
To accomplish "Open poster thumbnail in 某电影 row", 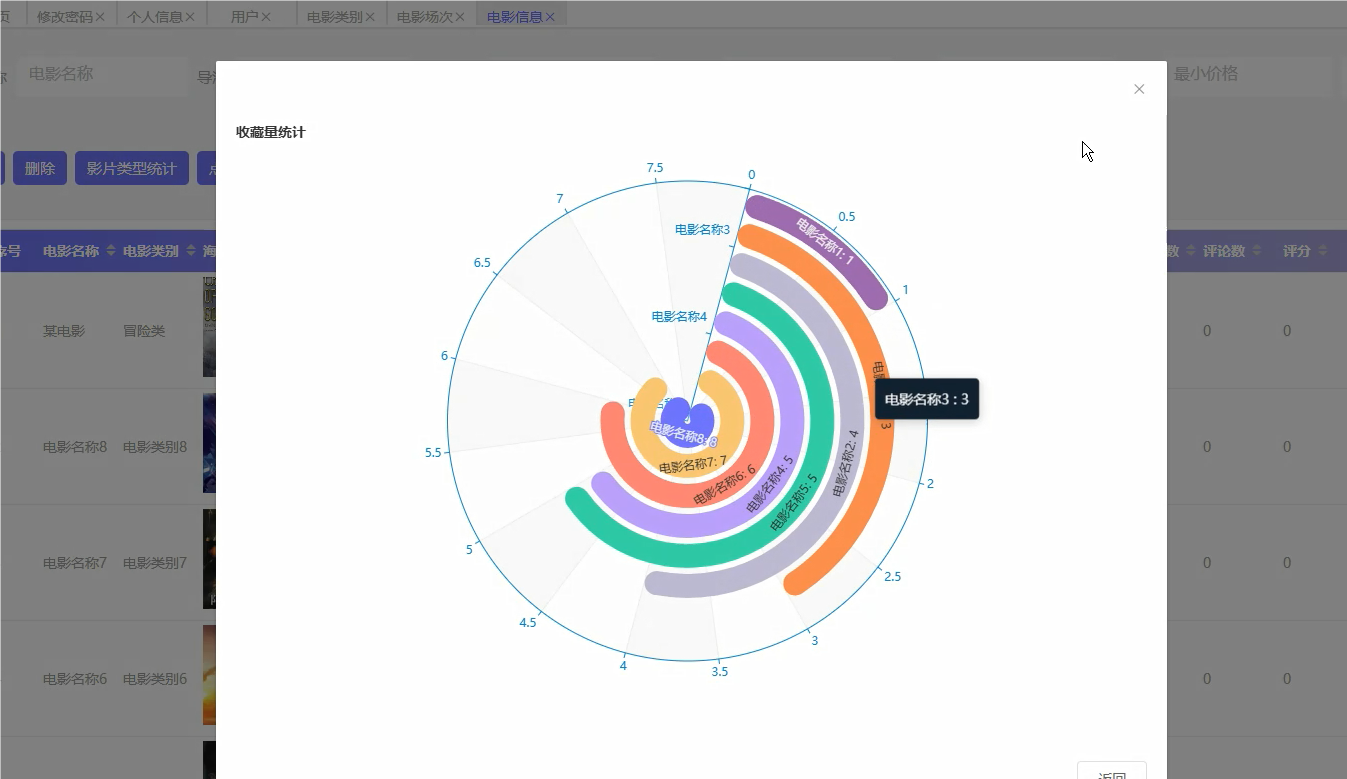I will tap(209, 327).
